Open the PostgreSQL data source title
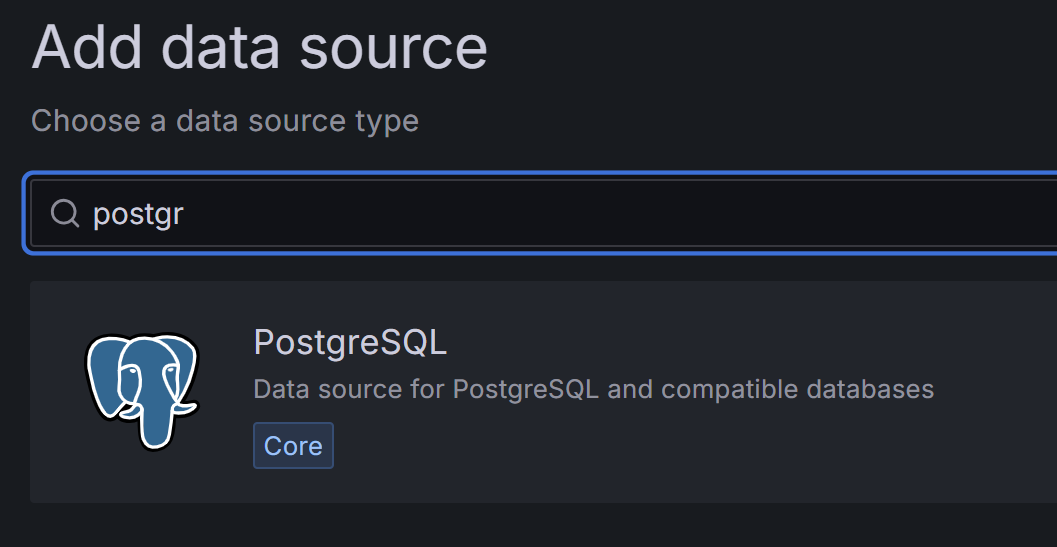The height and width of the screenshot is (547, 1057). (350, 343)
